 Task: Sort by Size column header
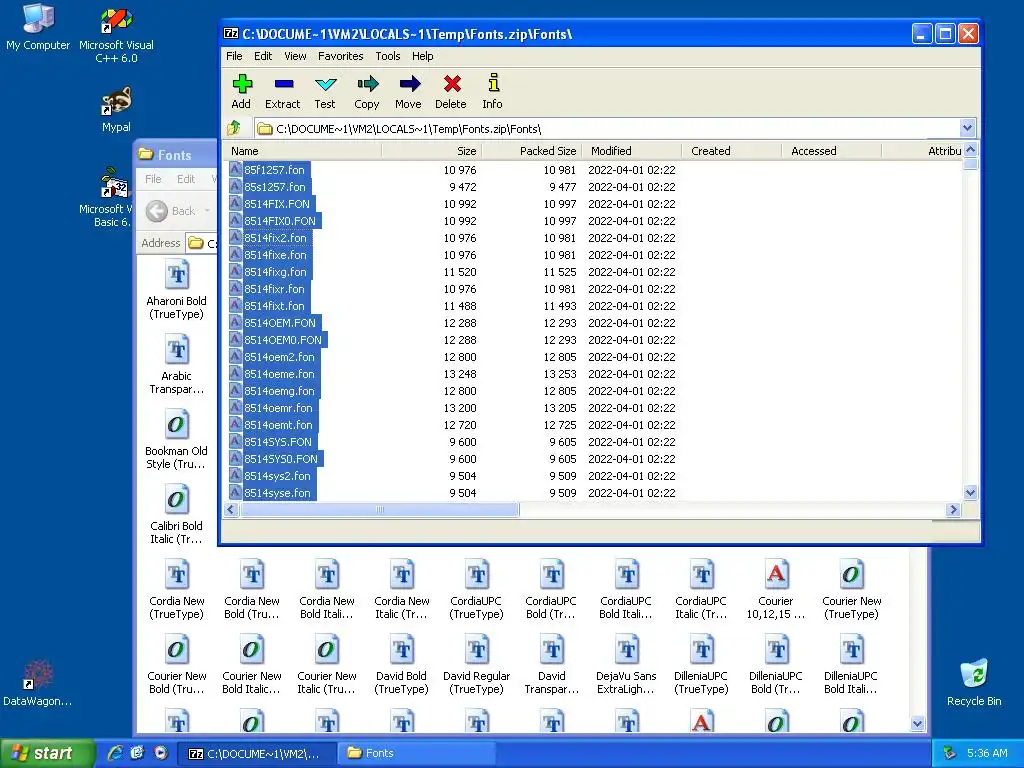tap(432, 151)
